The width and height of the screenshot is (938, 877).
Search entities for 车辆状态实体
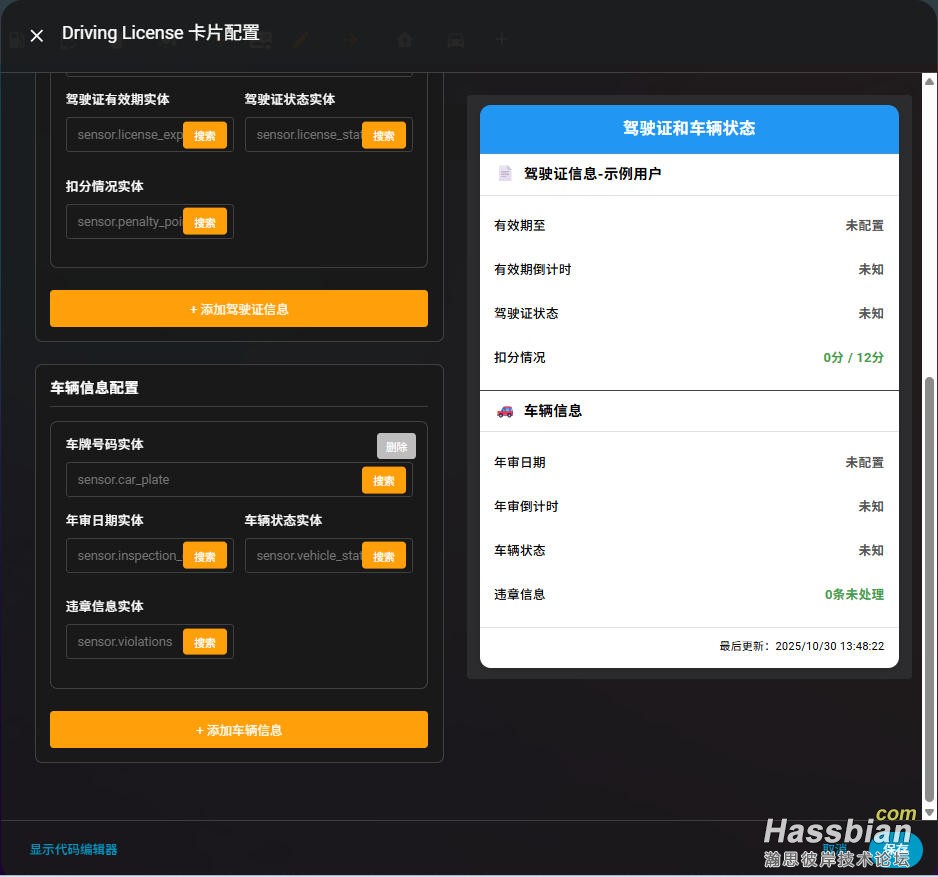coord(383,556)
